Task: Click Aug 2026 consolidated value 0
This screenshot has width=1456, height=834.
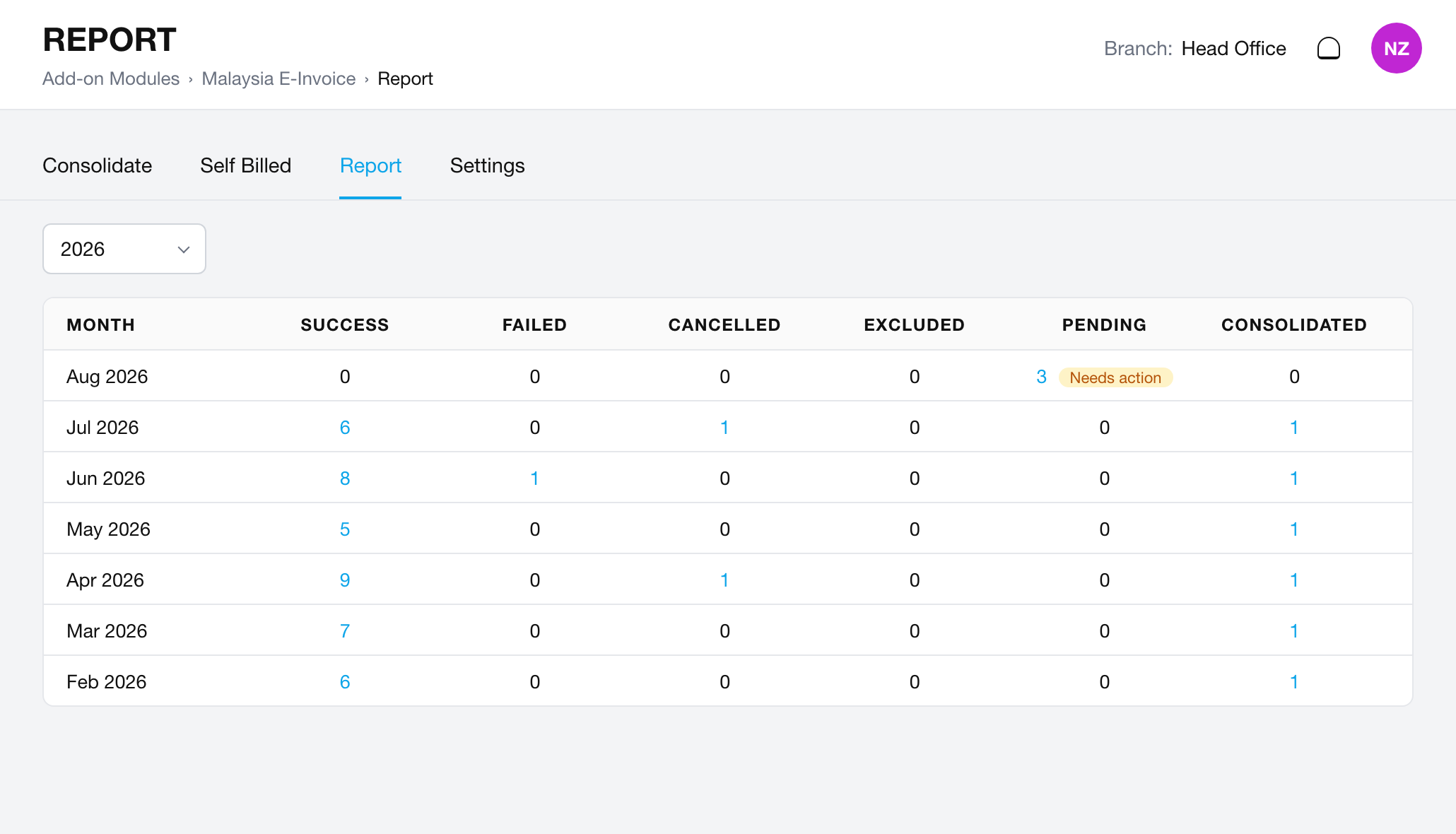Action: [x=1294, y=377]
